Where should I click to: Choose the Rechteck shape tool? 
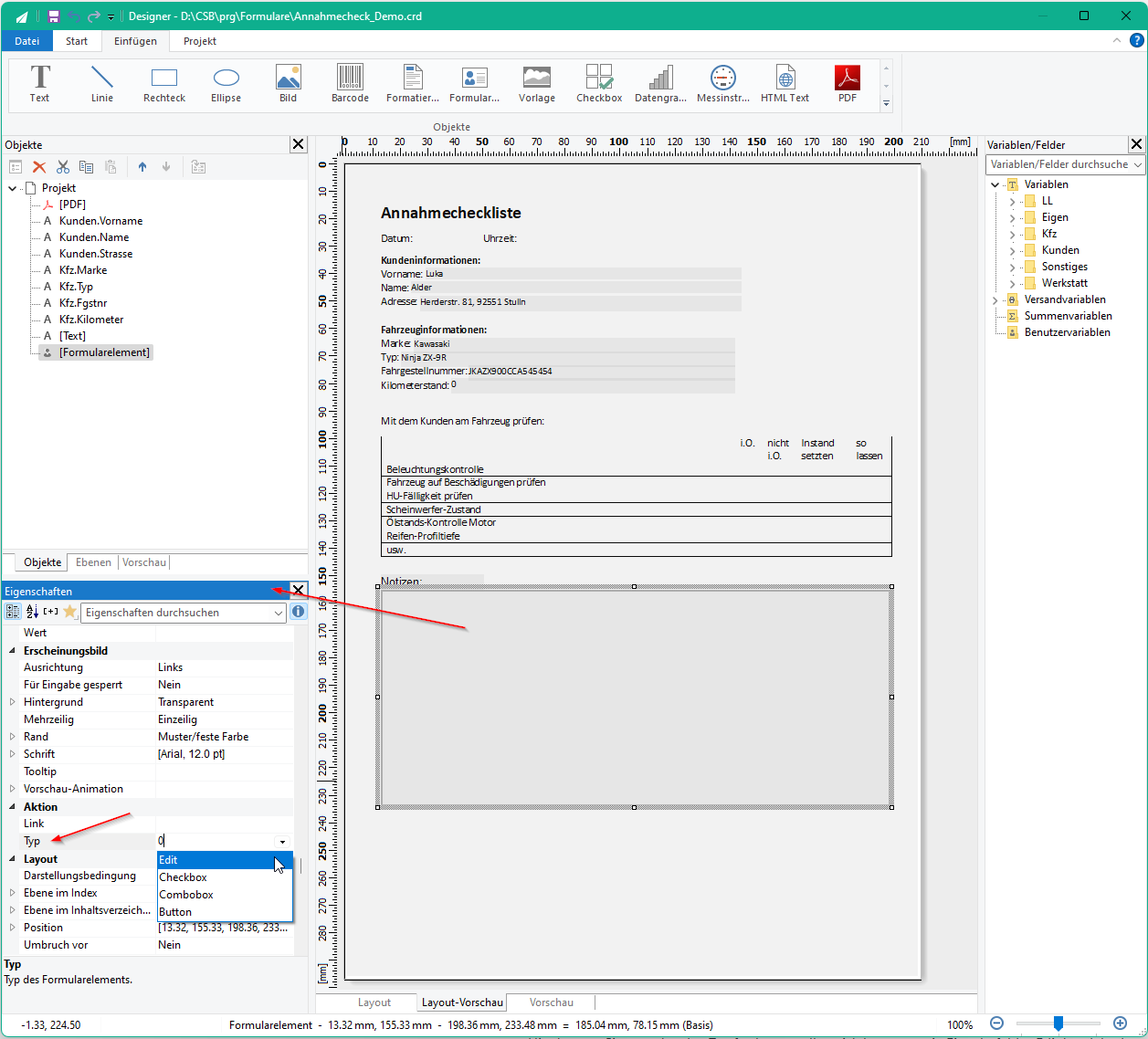[x=164, y=84]
